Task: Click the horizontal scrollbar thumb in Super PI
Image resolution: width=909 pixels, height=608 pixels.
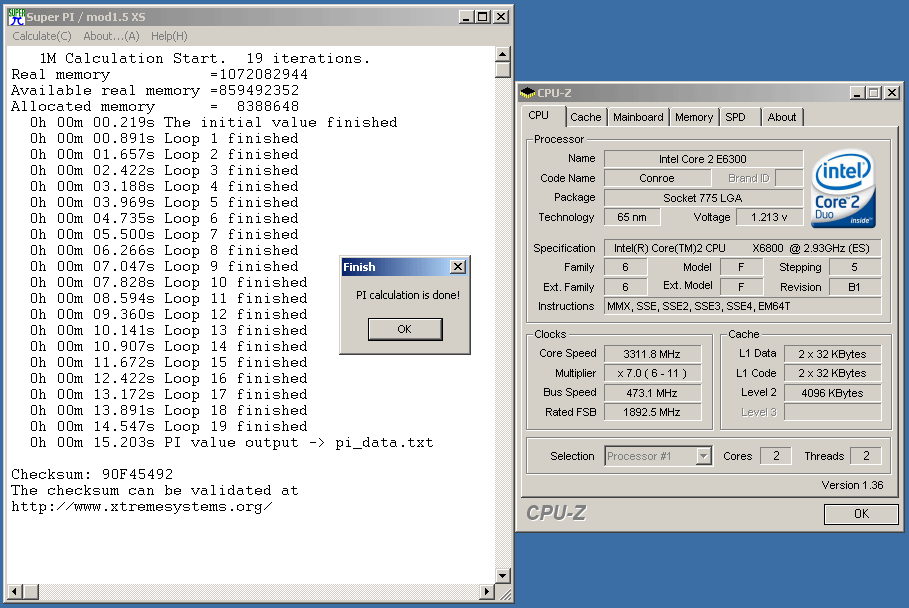Action: pos(31,592)
